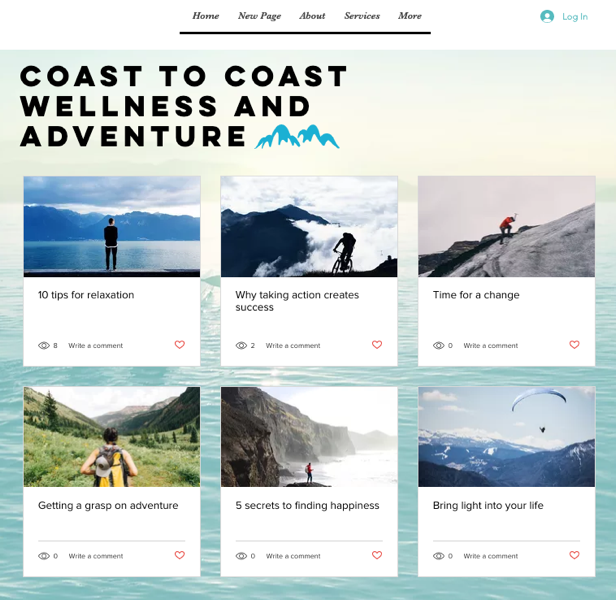Open the paraglider thumbnail image
Screen dimensions: 616x600
pyautogui.click(x=506, y=437)
